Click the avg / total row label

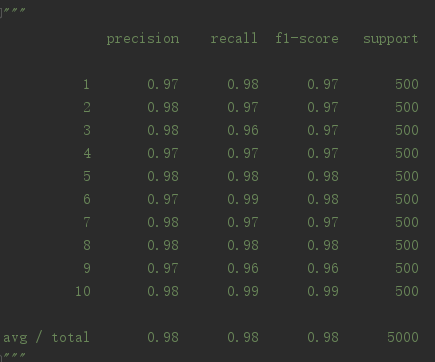pyautogui.click(x=46, y=337)
